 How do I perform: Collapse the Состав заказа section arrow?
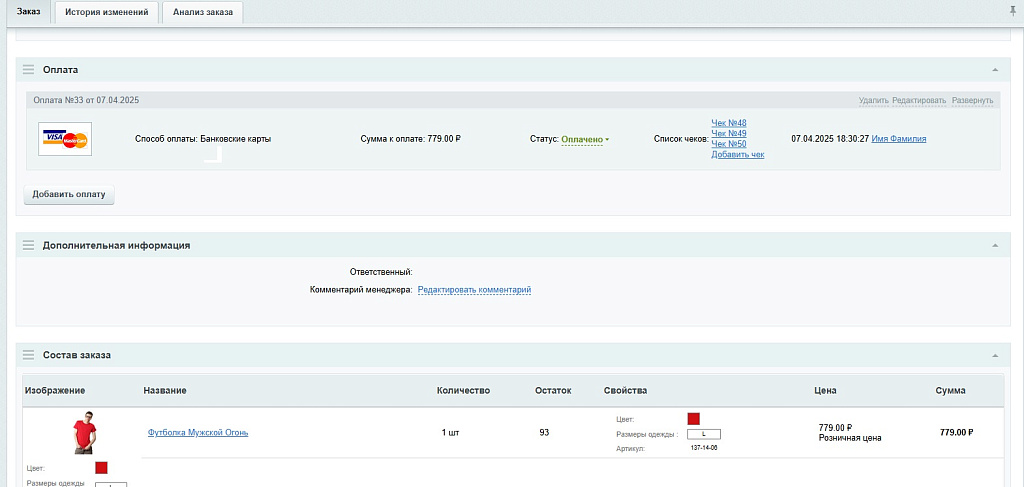pyautogui.click(x=994, y=355)
